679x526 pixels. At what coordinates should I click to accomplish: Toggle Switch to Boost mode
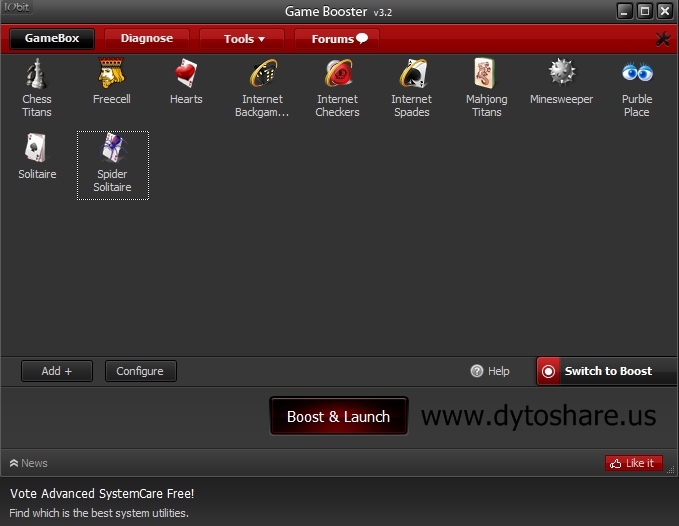(x=606, y=371)
